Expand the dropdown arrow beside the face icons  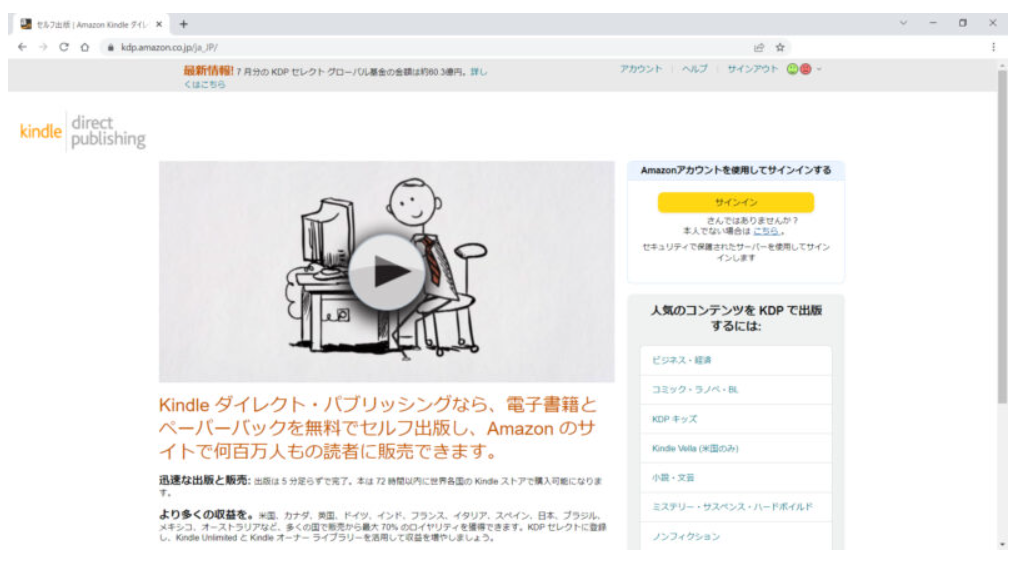pos(819,69)
